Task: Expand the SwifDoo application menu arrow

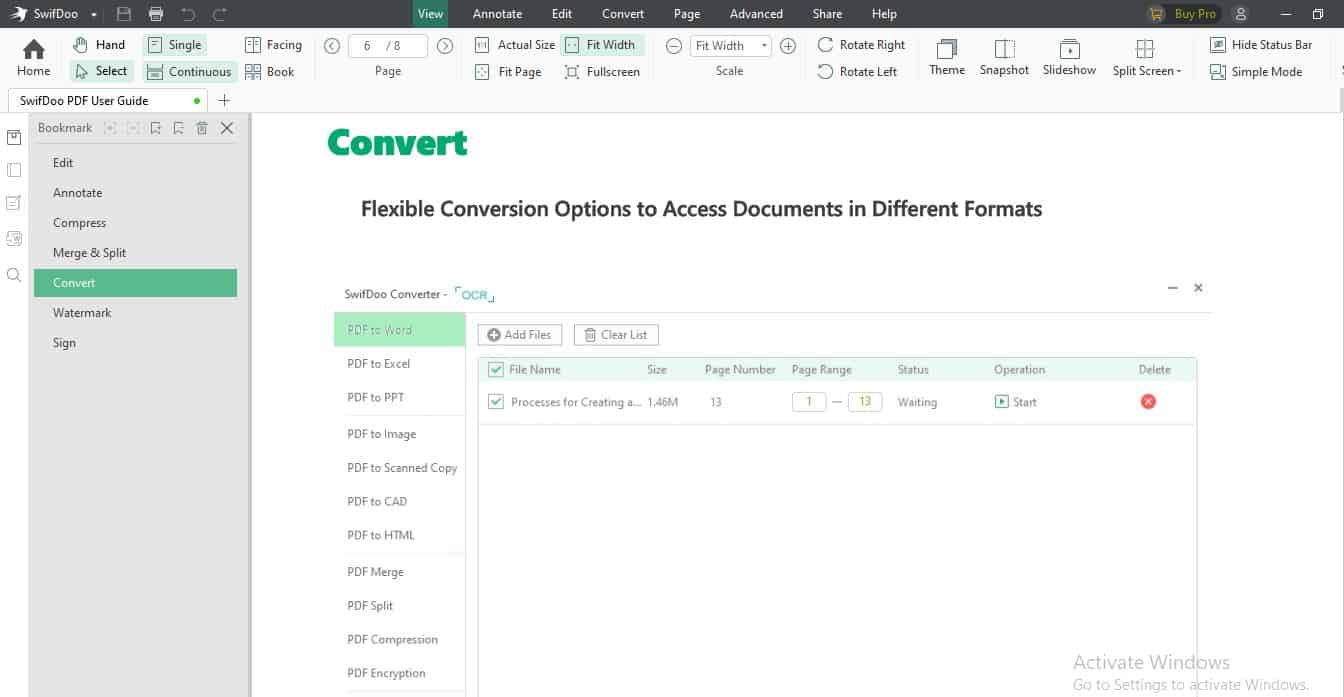Action: pos(94,15)
